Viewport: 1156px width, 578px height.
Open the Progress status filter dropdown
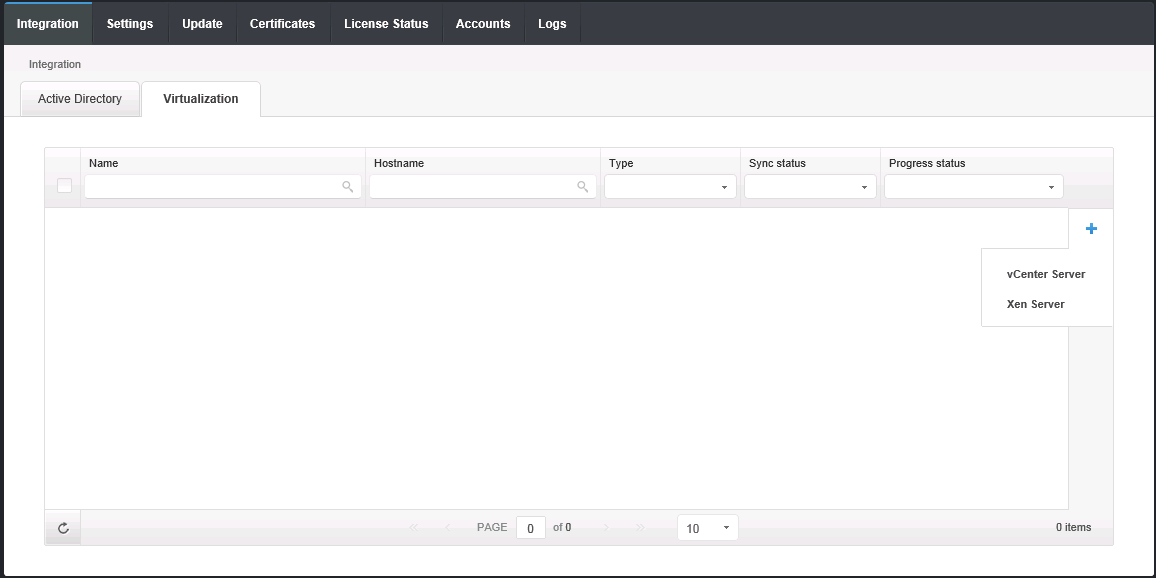click(973, 187)
